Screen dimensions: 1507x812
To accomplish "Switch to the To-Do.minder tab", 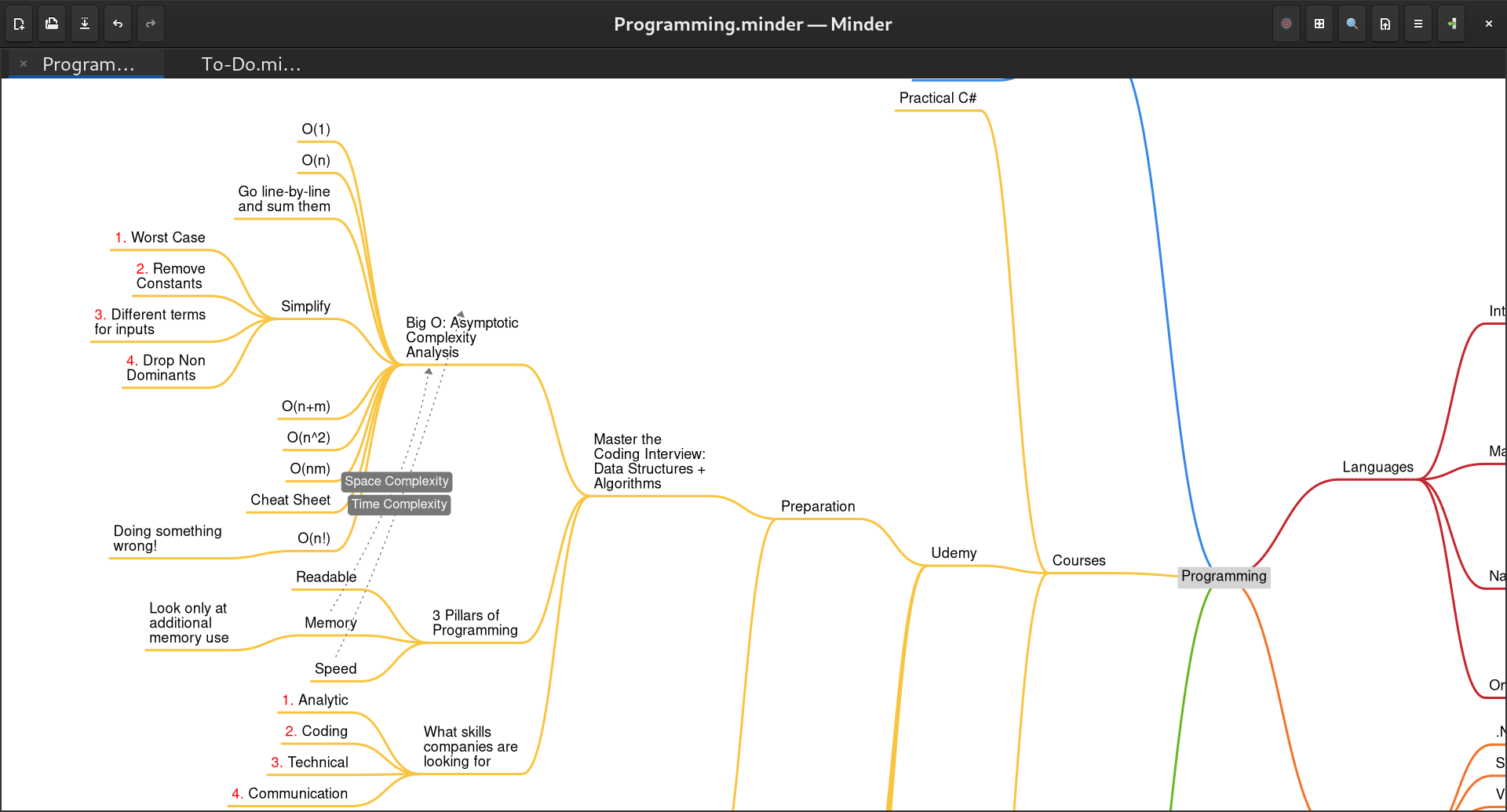I will click(x=251, y=64).
